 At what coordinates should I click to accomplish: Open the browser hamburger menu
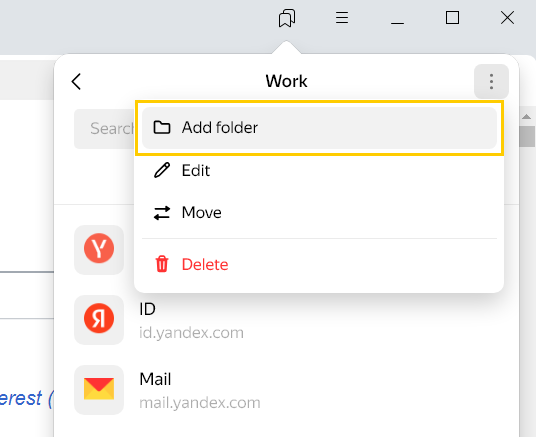coord(342,18)
